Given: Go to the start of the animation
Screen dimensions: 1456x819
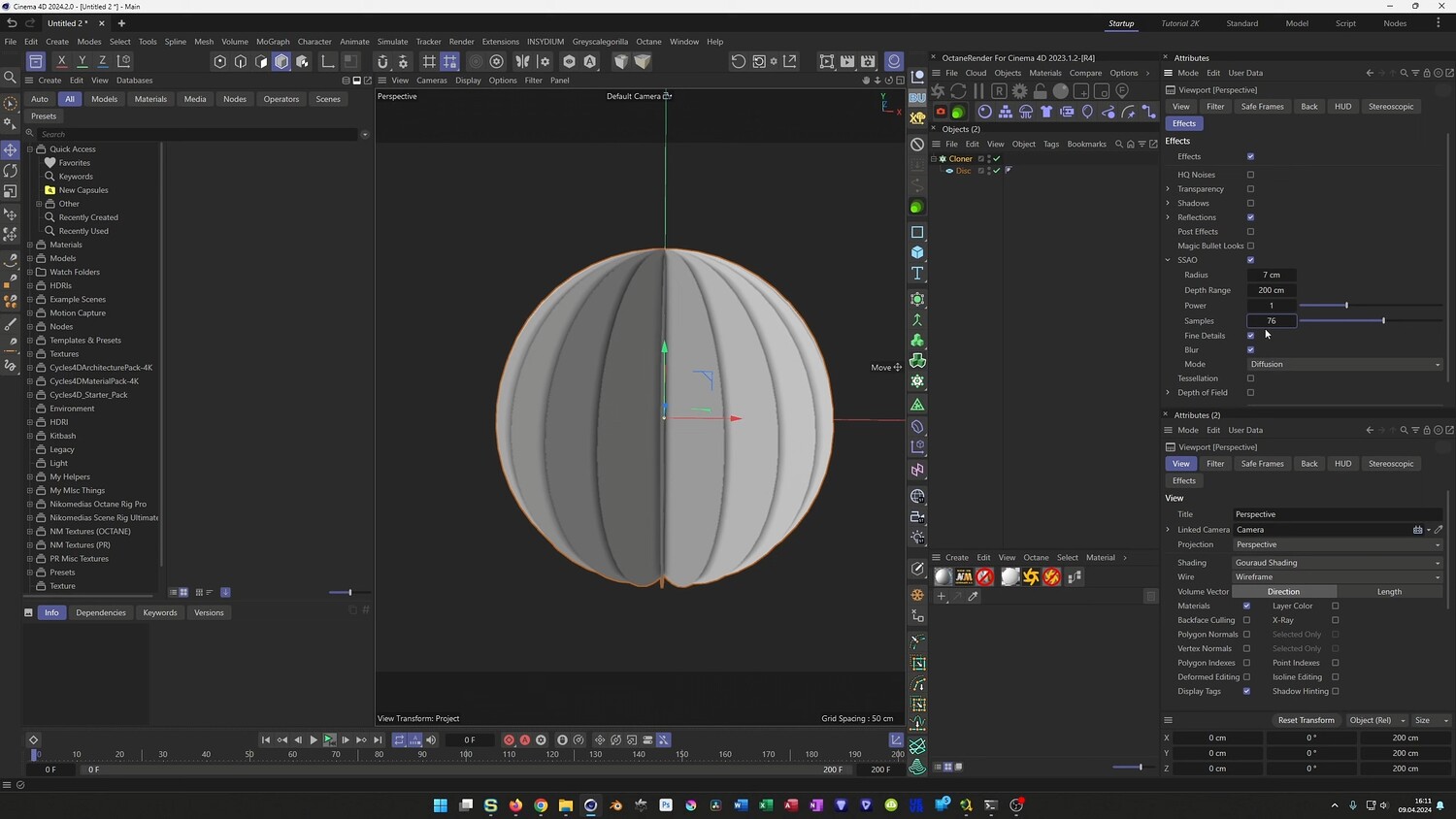Looking at the screenshot, I should (x=266, y=740).
